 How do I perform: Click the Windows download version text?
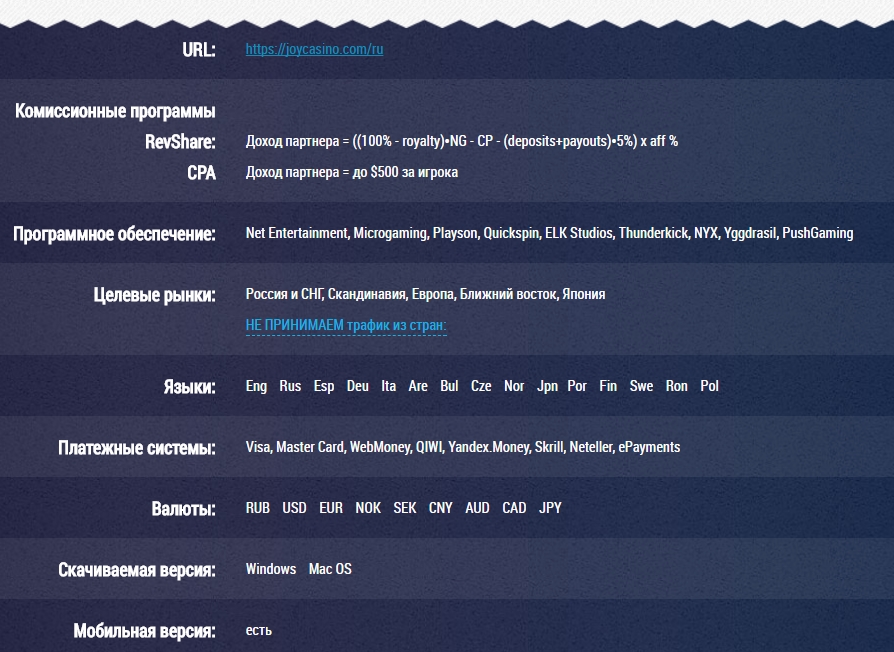pyautogui.click(x=271, y=569)
